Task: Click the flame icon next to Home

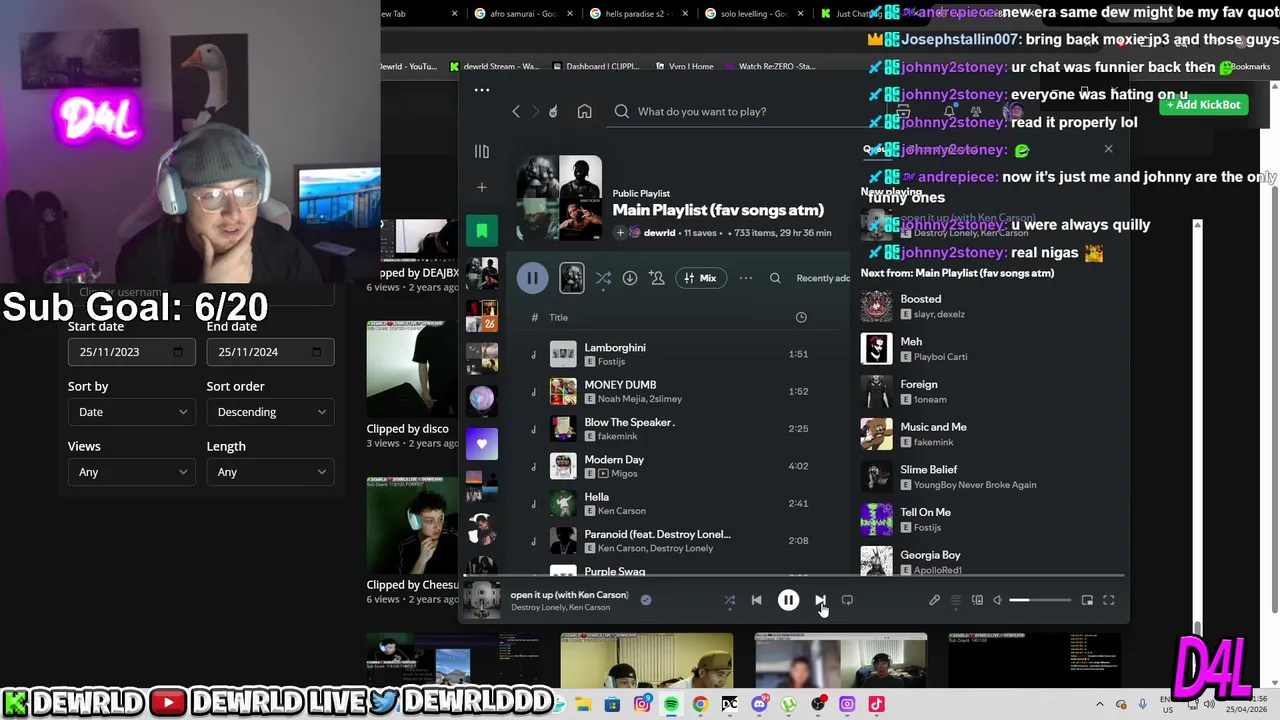Action: coord(553,111)
